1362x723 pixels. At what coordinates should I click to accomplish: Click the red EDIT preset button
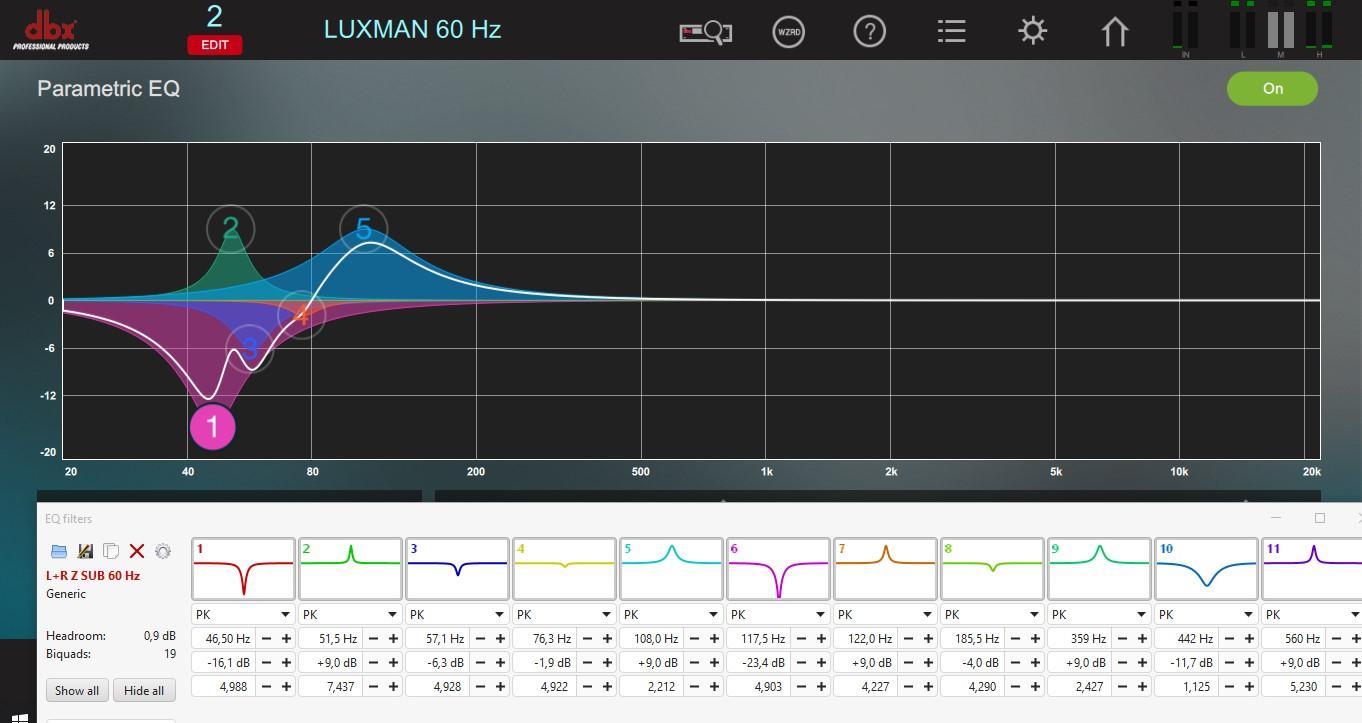[x=214, y=45]
